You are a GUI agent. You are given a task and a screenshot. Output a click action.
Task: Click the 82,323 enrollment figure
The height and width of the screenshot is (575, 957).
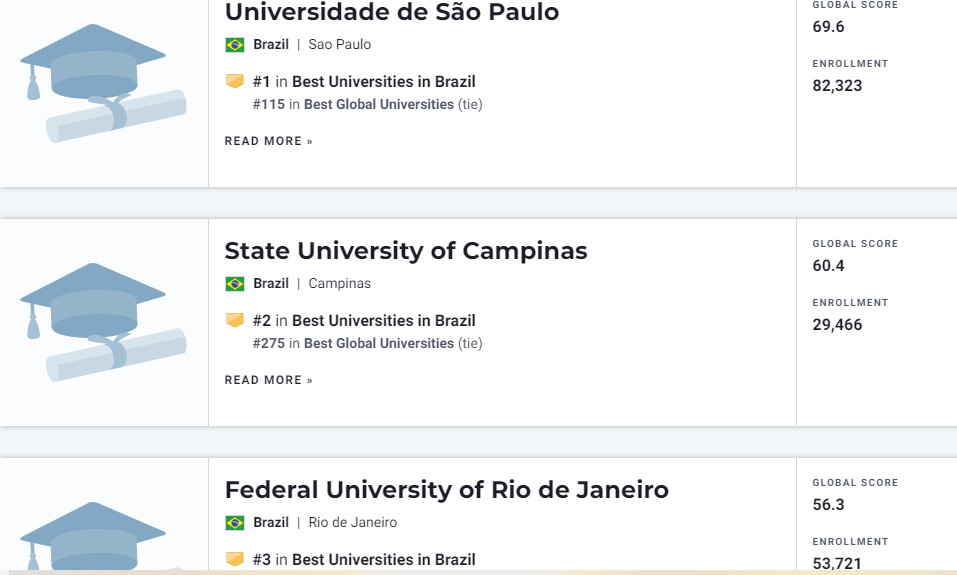click(x=837, y=85)
